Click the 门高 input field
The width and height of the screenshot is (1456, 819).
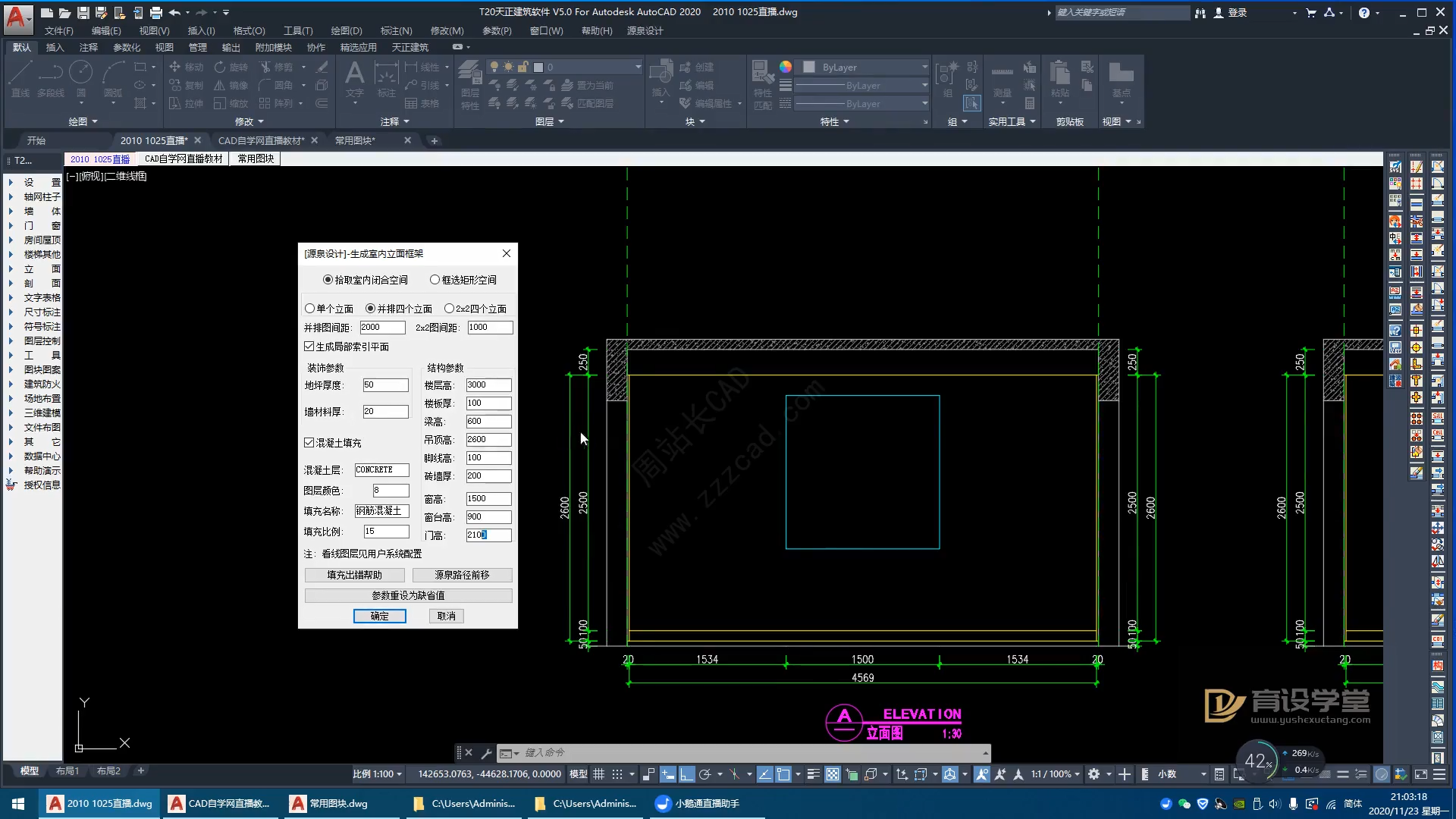point(488,535)
